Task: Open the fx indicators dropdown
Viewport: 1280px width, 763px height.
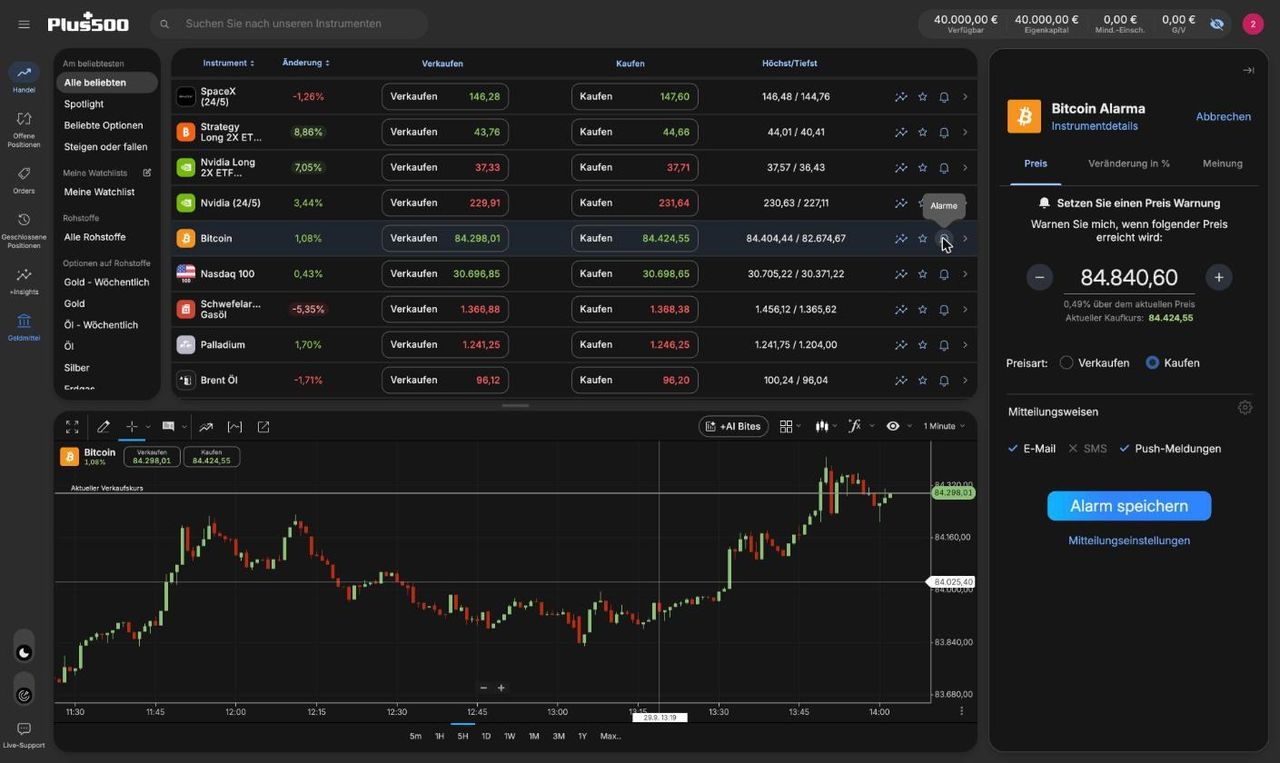Action: tap(860, 426)
